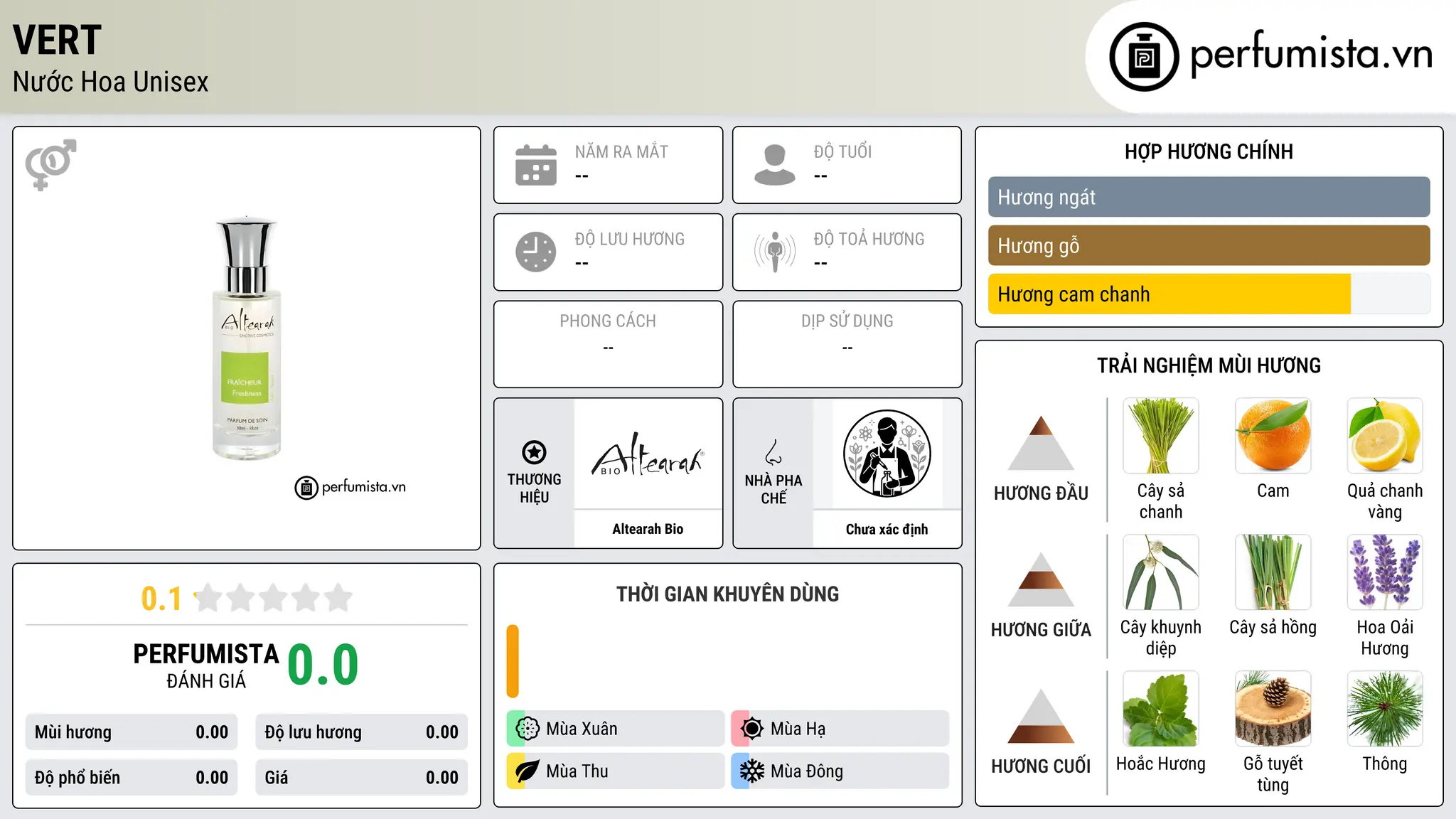This screenshot has width=1456, height=819.
Task: Click the Hương cam chanh accord bar
Action: click(x=1209, y=294)
